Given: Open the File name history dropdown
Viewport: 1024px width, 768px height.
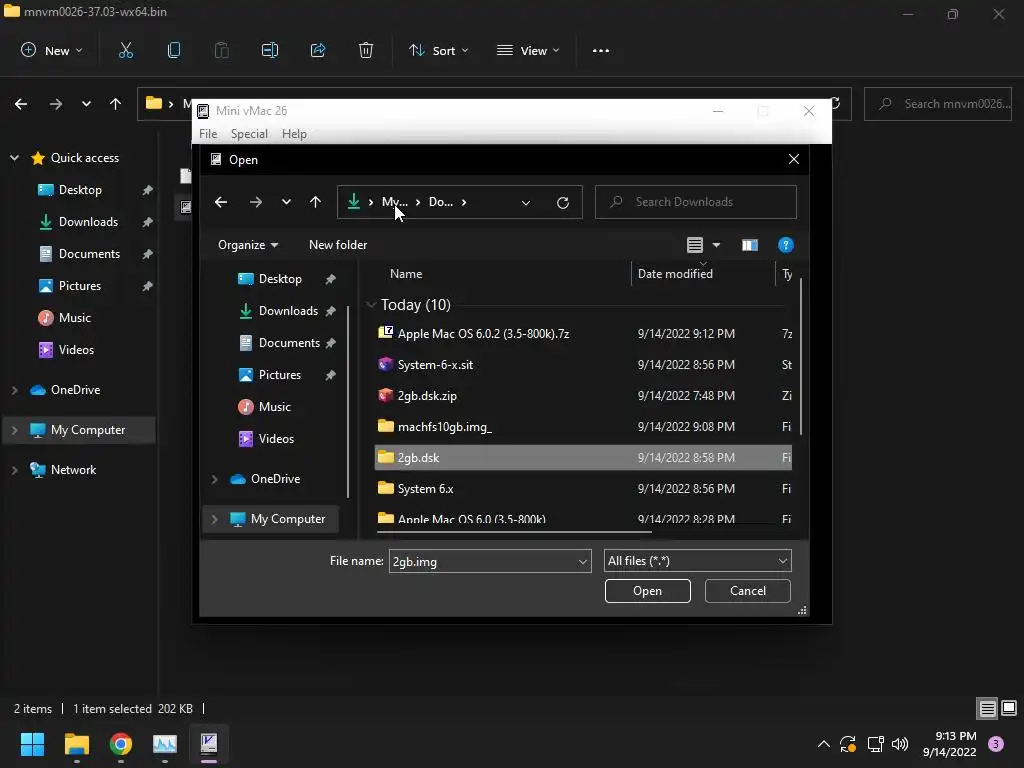Looking at the screenshot, I should coord(583,562).
